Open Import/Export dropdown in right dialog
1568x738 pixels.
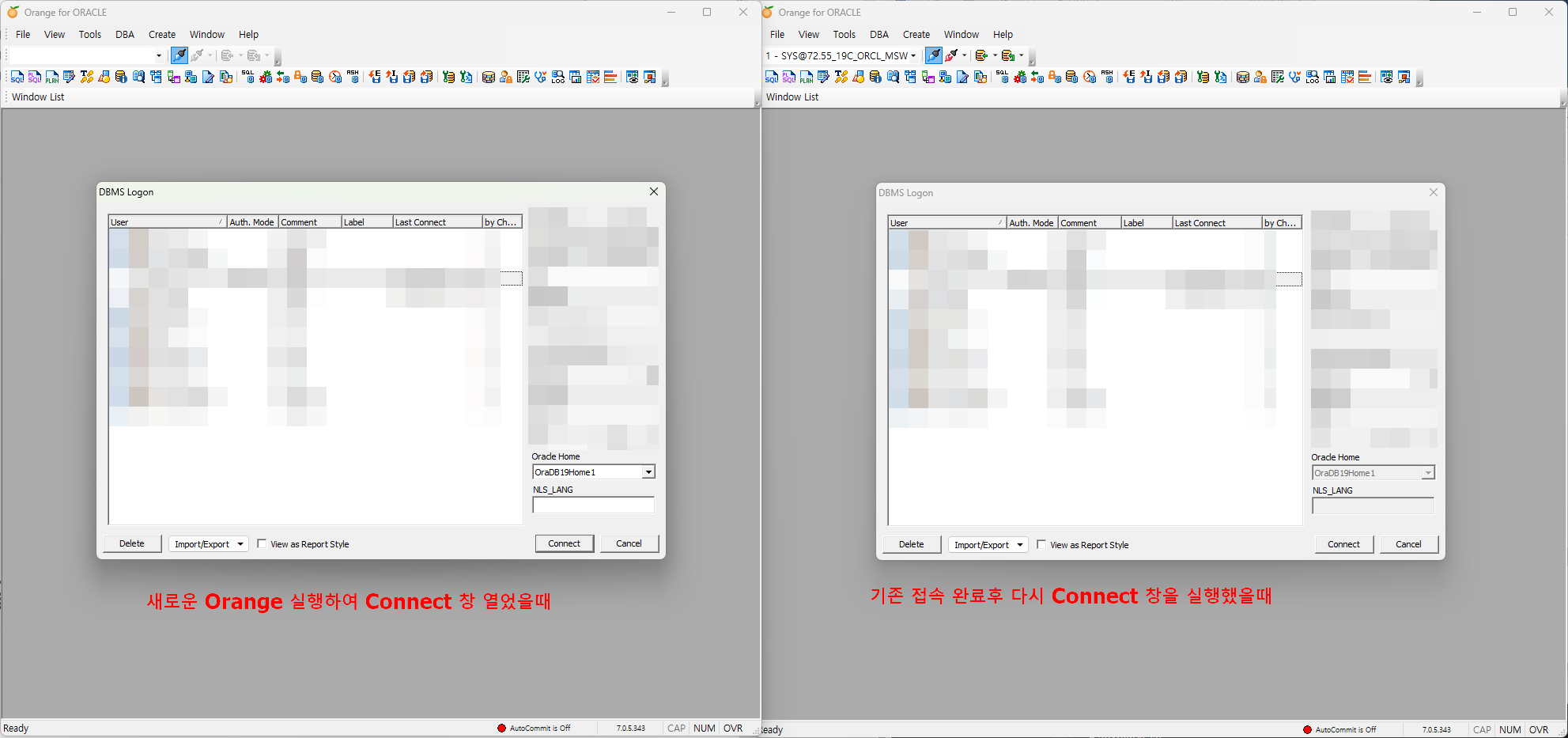coord(988,545)
